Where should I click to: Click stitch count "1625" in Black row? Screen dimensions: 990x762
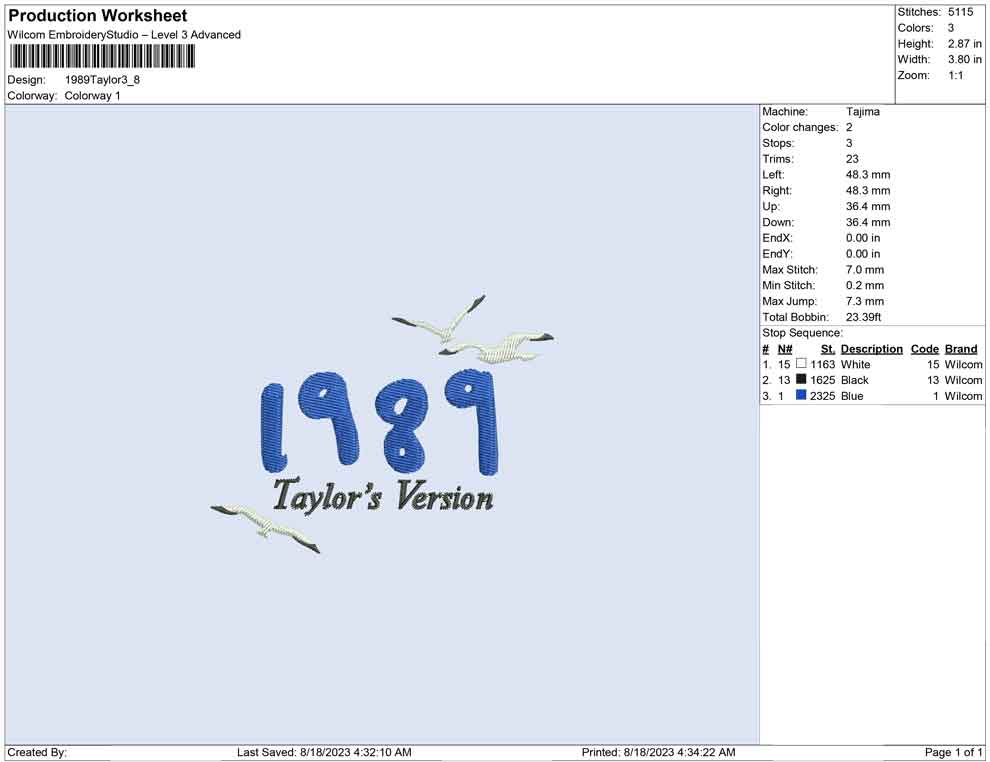pos(823,380)
